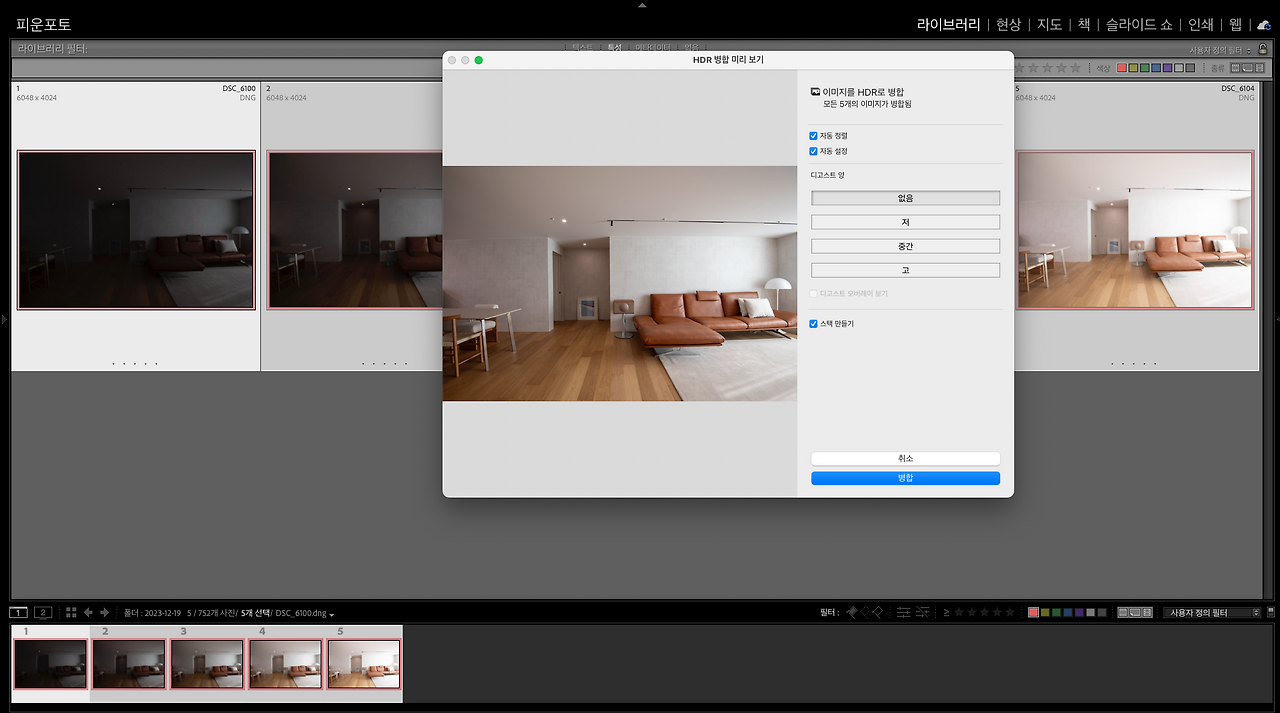Click the 병합 (Merge) button
The image size is (1280, 713).
905,478
